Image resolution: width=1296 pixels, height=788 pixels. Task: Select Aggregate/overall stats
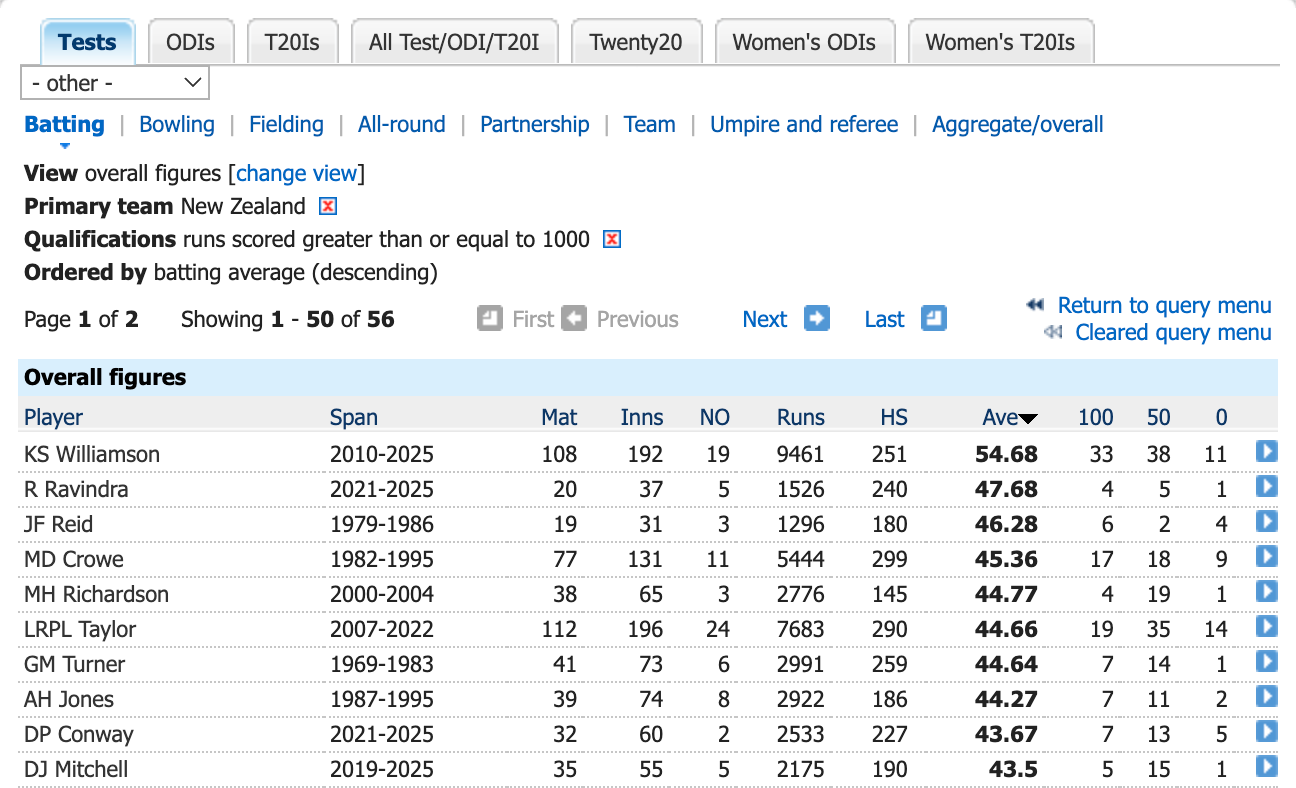(x=1018, y=124)
